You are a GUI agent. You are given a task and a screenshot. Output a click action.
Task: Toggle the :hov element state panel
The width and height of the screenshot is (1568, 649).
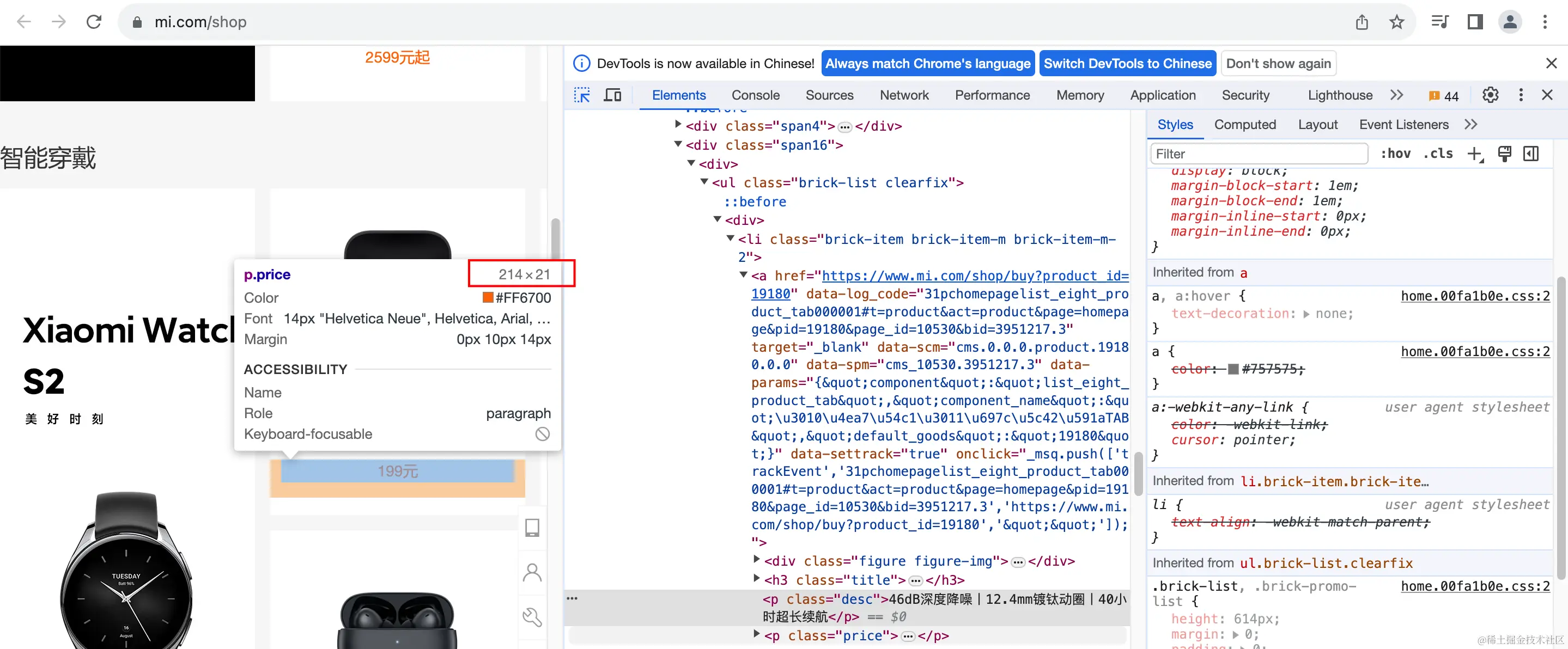point(1395,154)
